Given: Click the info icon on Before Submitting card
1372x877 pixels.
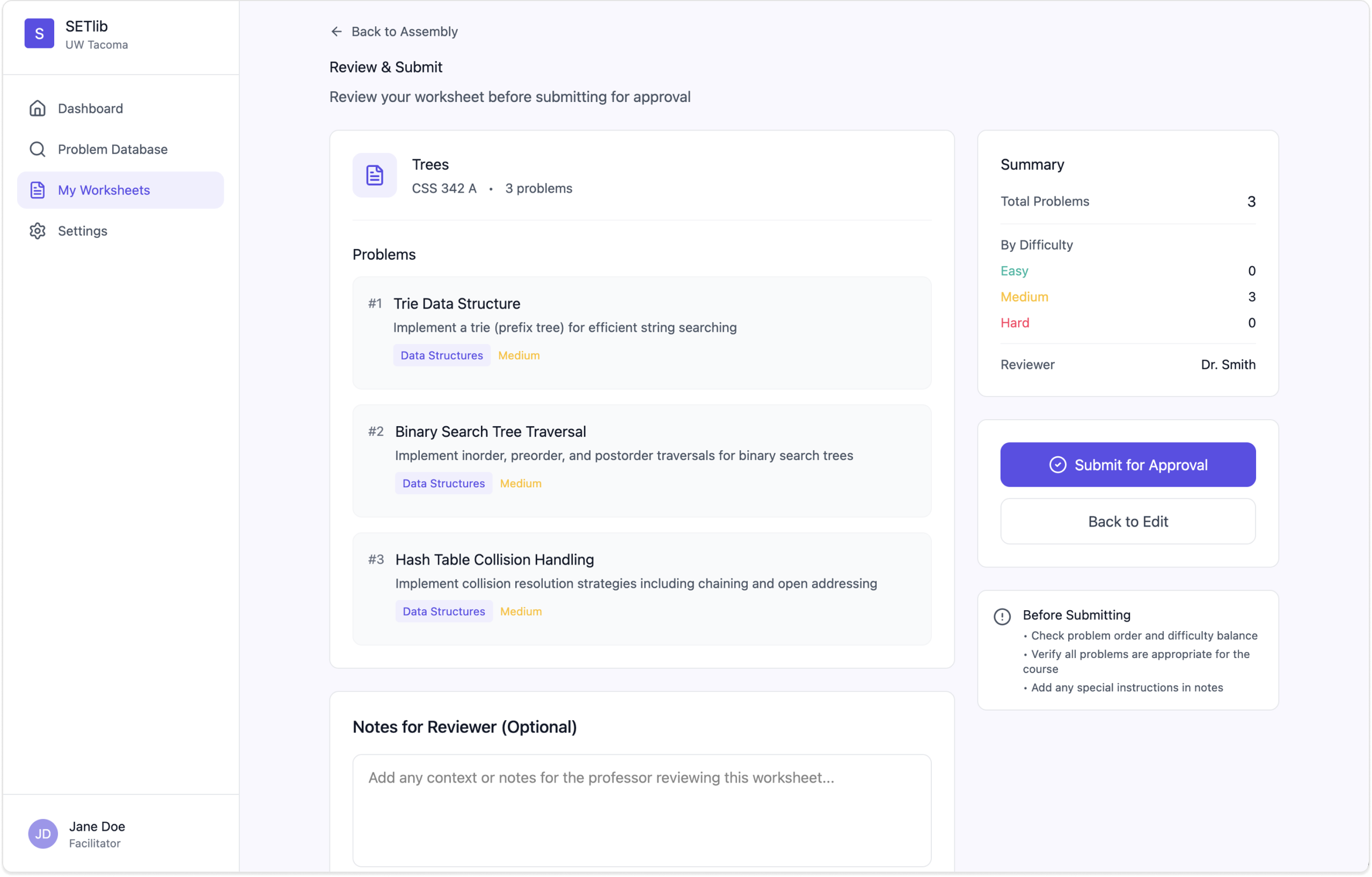Looking at the screenshot, I should pos(1002,617).
